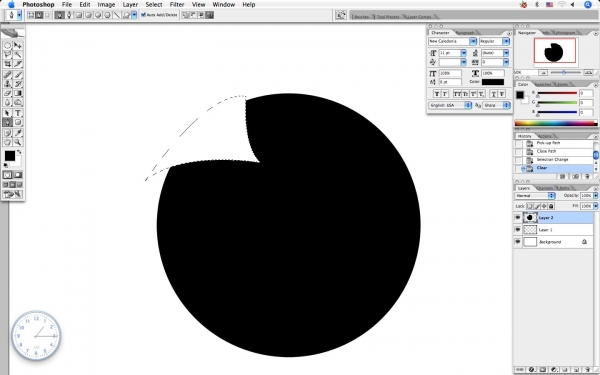This screenshot has height=375, width=600.
Task: Select the Zoom tool
Action: (18, 142)
